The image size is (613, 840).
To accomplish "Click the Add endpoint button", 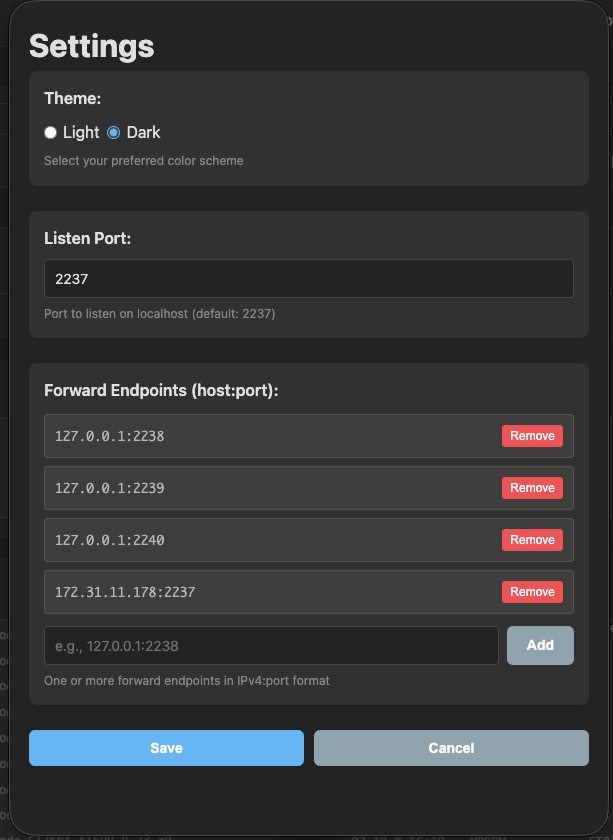I will tap(540, 645).
